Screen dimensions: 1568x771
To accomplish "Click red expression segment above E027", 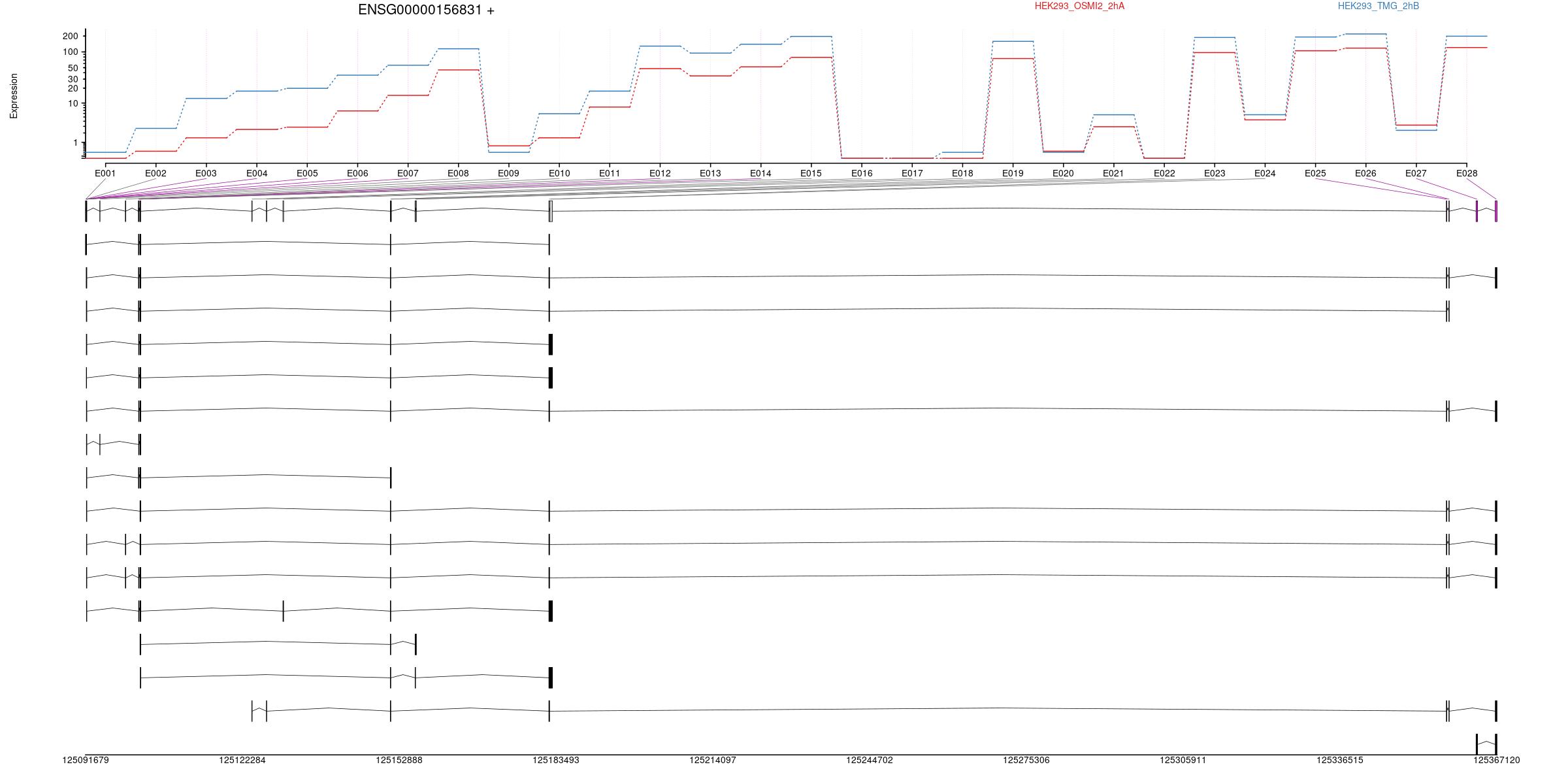I will coord(1416,125).
